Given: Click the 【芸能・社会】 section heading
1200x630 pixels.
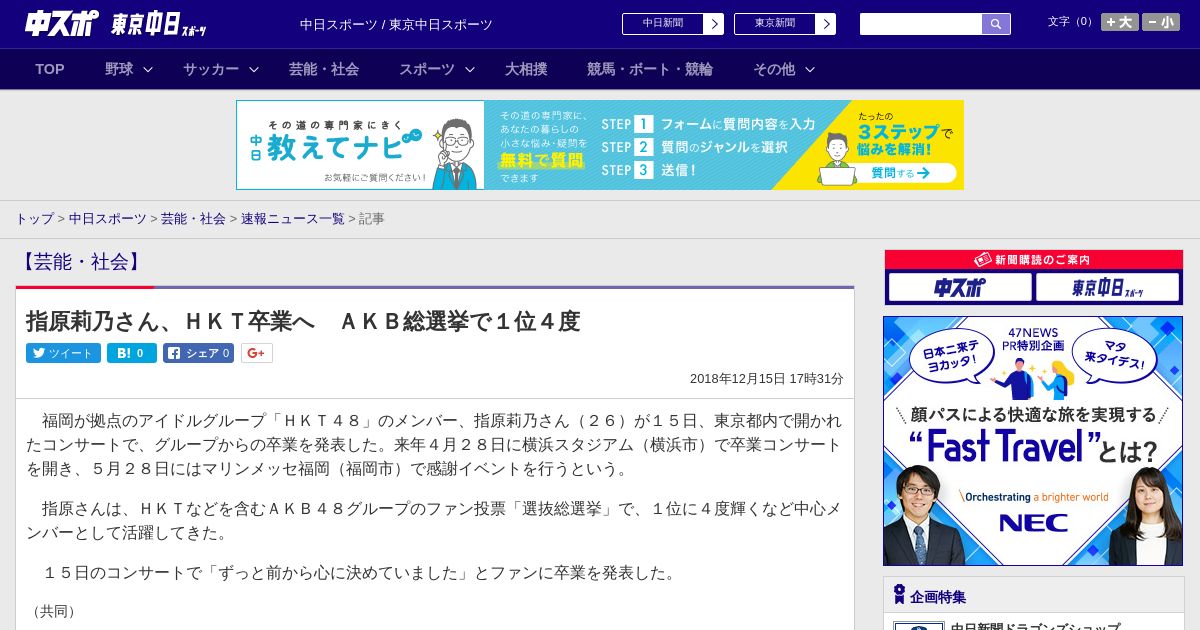Looking at the screenshot, I should 81,262.
